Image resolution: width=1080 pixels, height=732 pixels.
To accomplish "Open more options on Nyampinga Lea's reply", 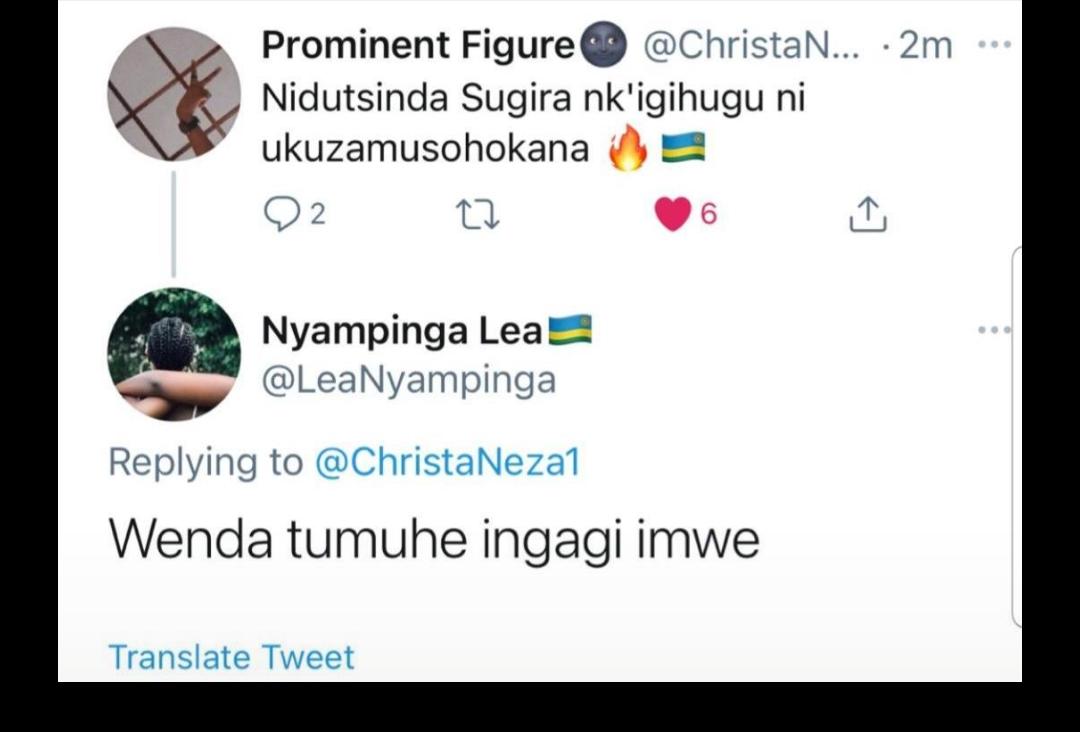I will [x=994, y=329].
